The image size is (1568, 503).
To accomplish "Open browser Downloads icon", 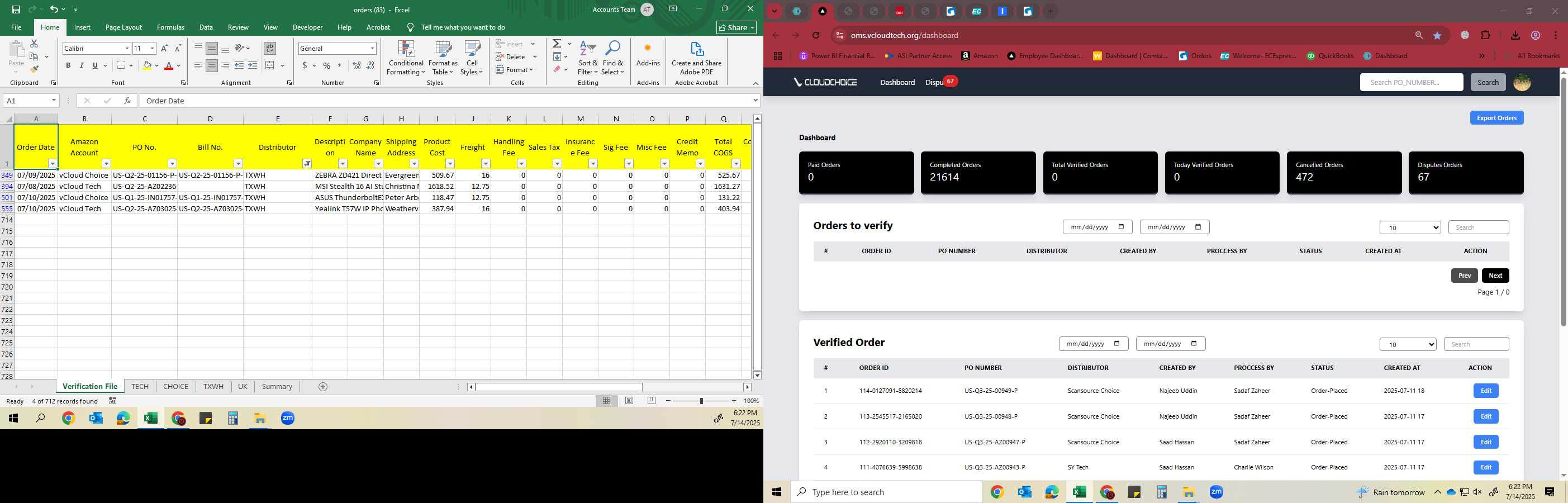I will [x=1515, y=35].
